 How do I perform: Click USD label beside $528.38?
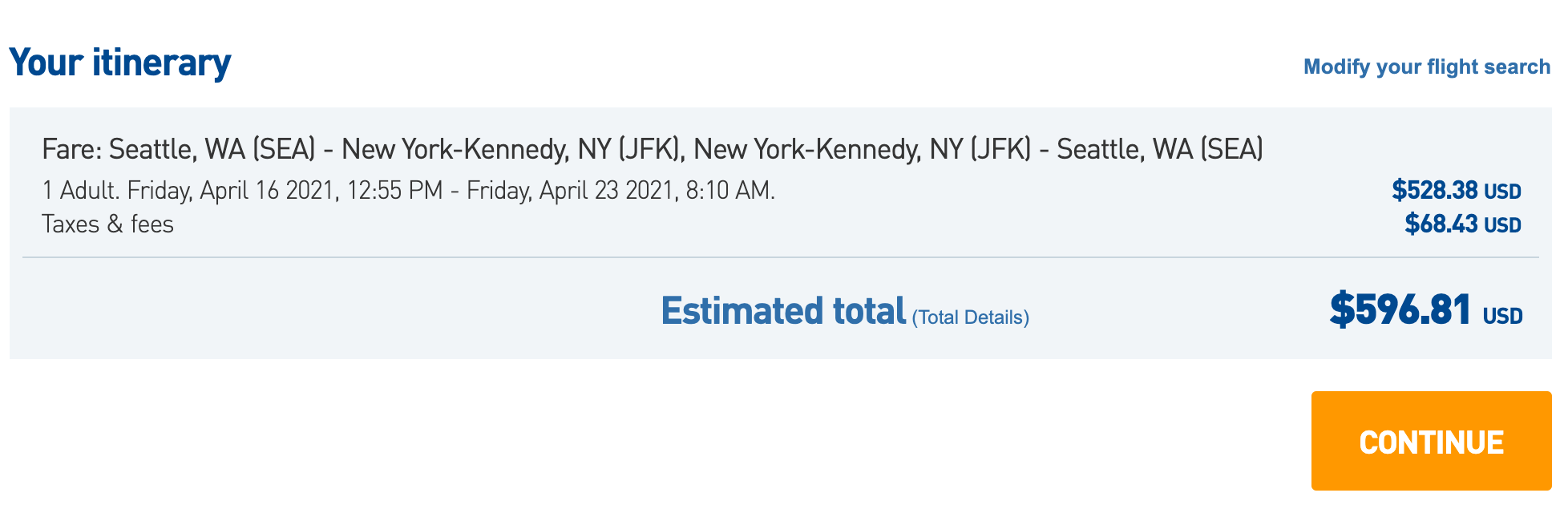pos(1502,192)
